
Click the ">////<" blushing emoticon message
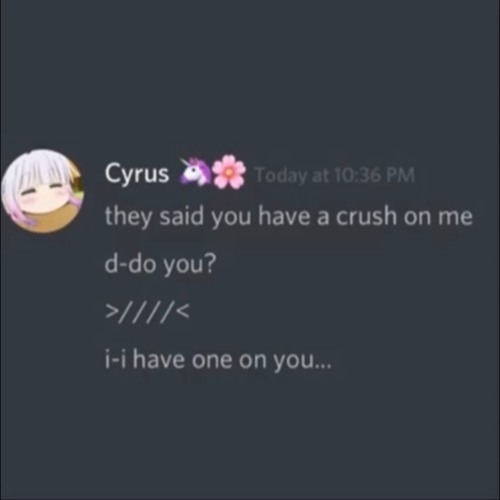point(148,312)
